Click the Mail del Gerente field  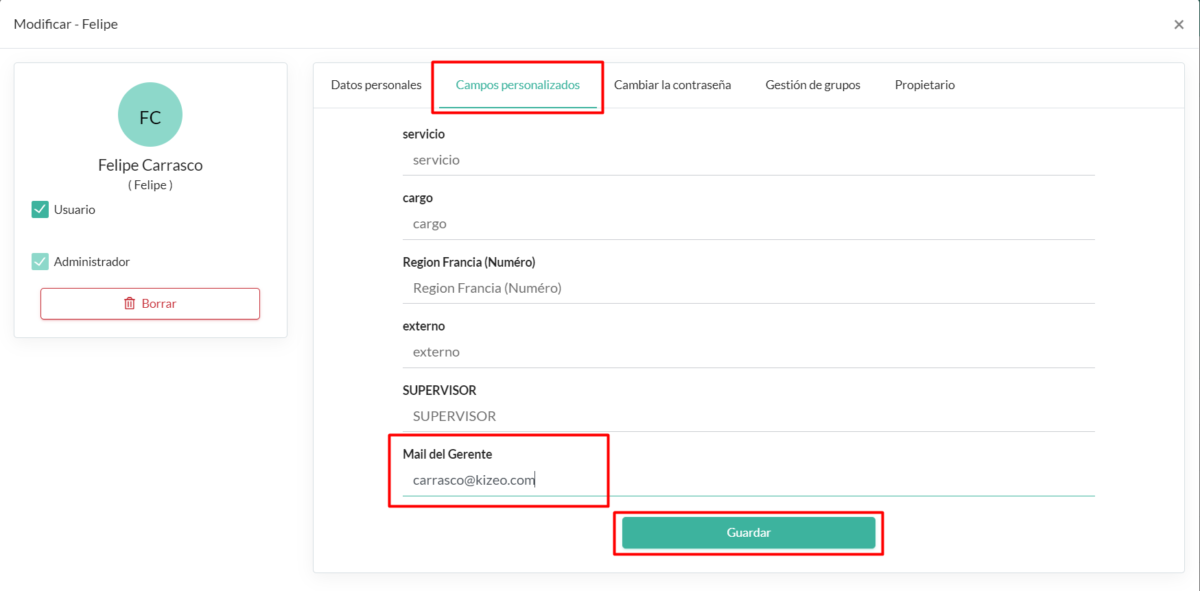point(749,480)
